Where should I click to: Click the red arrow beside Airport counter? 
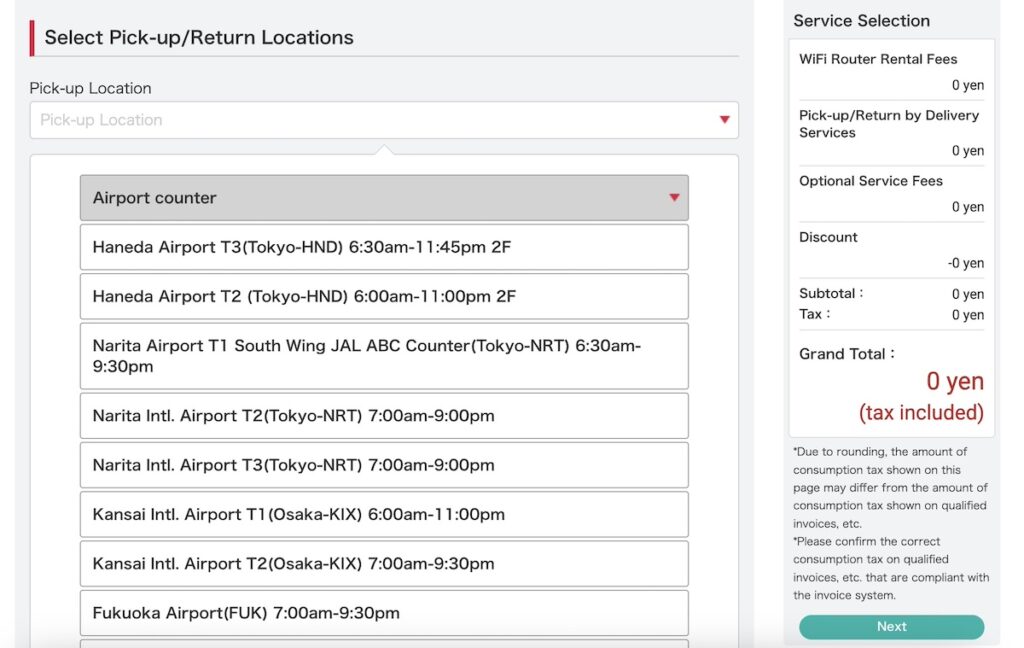click(674, 198)
